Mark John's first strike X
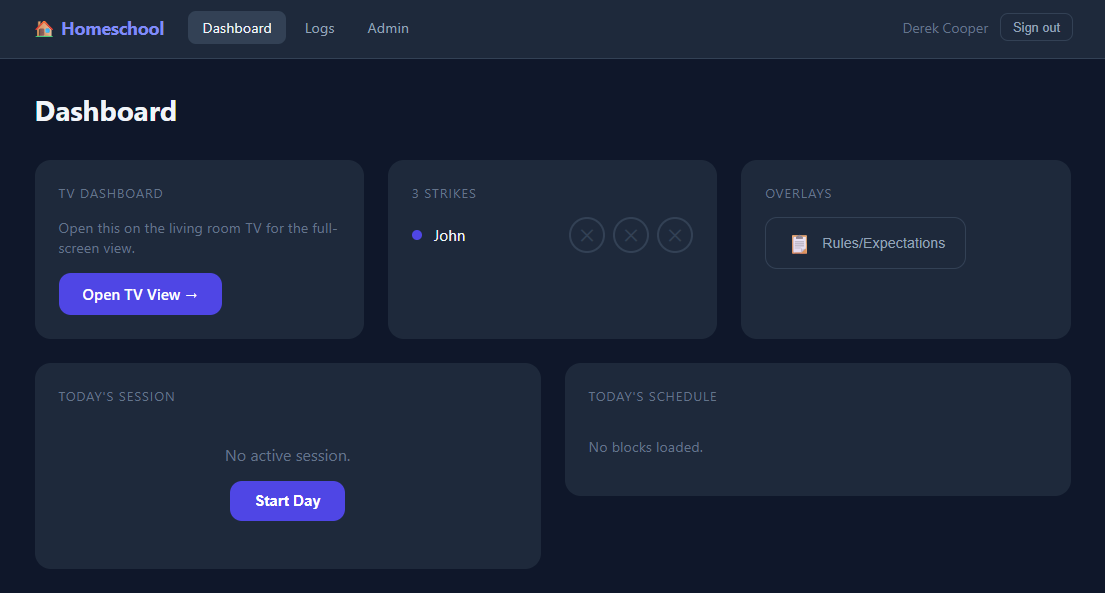Image resolution: width=1105 pixels, height=593 pixels. [587, 236]
